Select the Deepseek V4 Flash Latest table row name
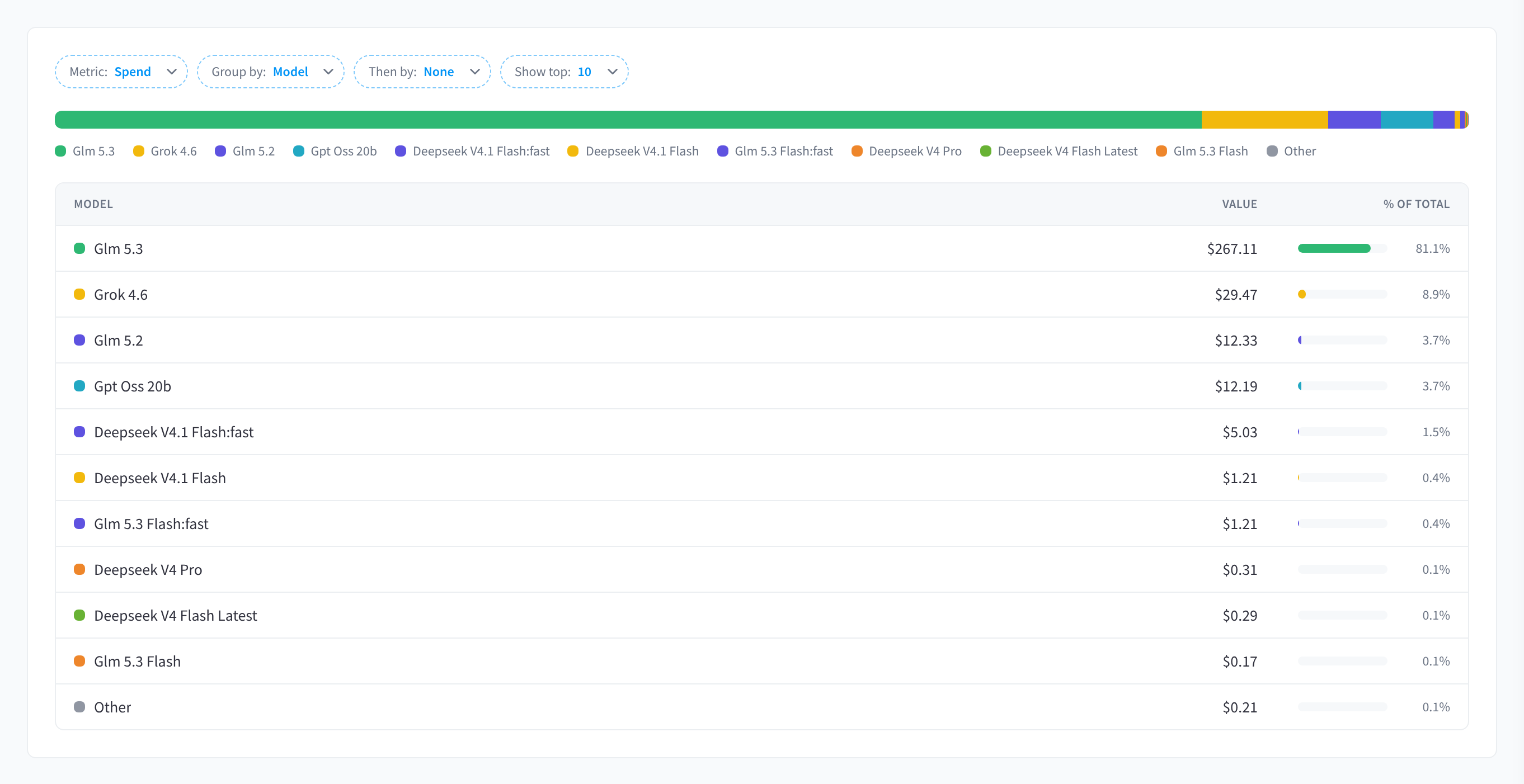The image size is (1524, 784). coord(176,615)
